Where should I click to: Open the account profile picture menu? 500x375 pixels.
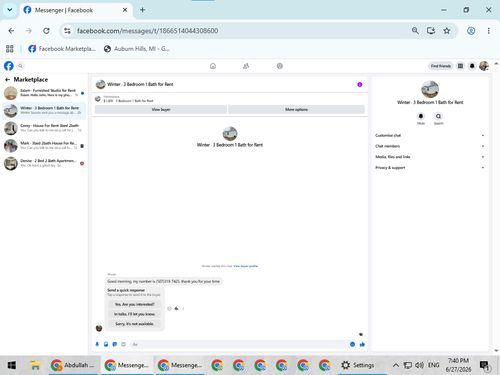click(484, 66)
